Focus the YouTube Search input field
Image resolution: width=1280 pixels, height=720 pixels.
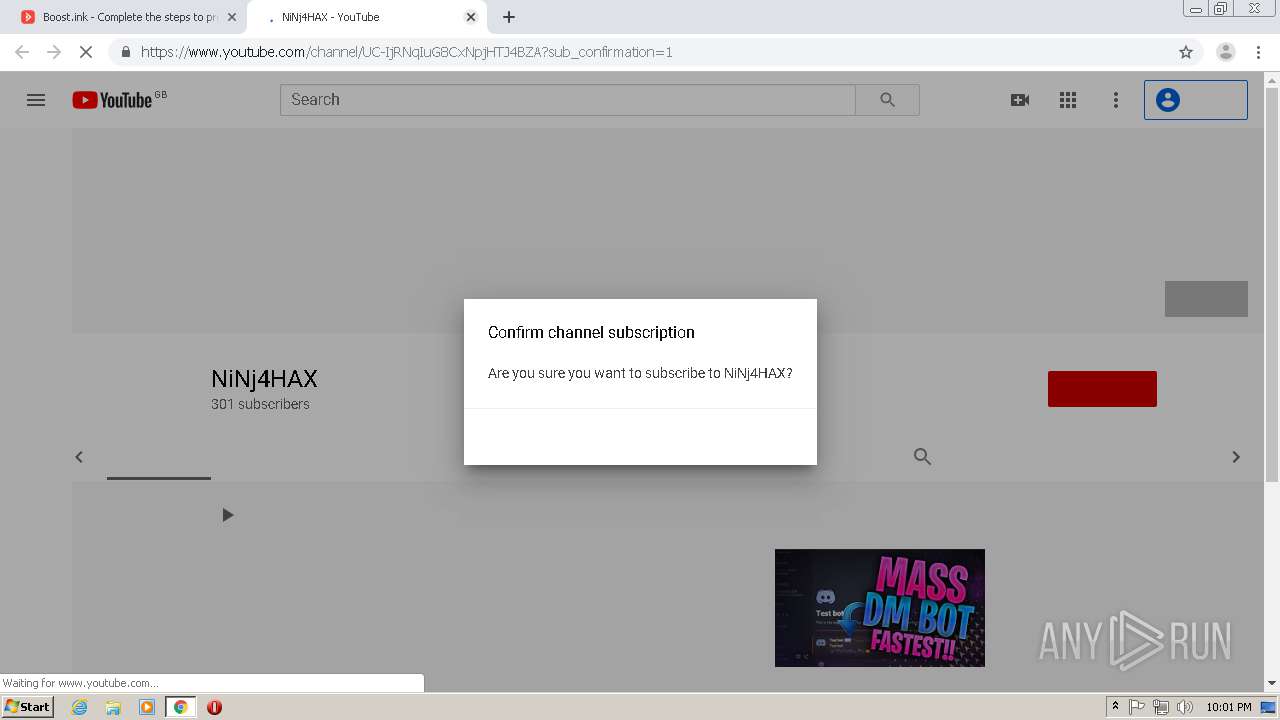click(568, 100)
